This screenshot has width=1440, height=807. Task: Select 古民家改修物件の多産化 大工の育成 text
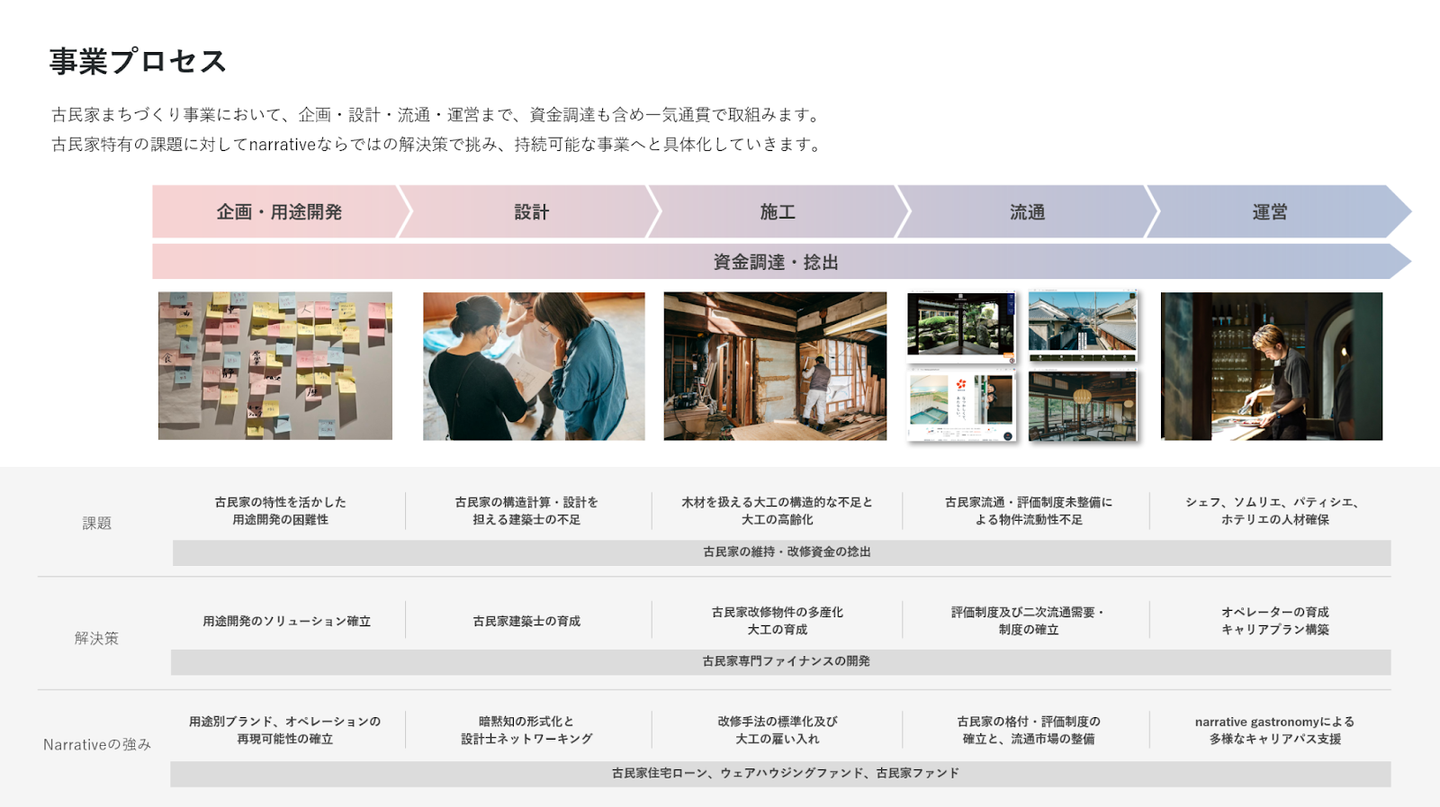click(x=777, y=621)
